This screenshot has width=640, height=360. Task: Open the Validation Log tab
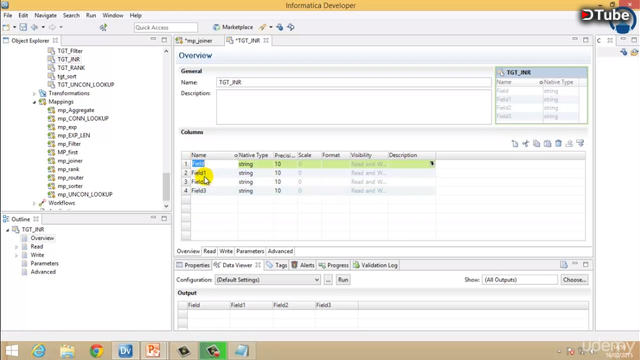(x=375, y=265)
